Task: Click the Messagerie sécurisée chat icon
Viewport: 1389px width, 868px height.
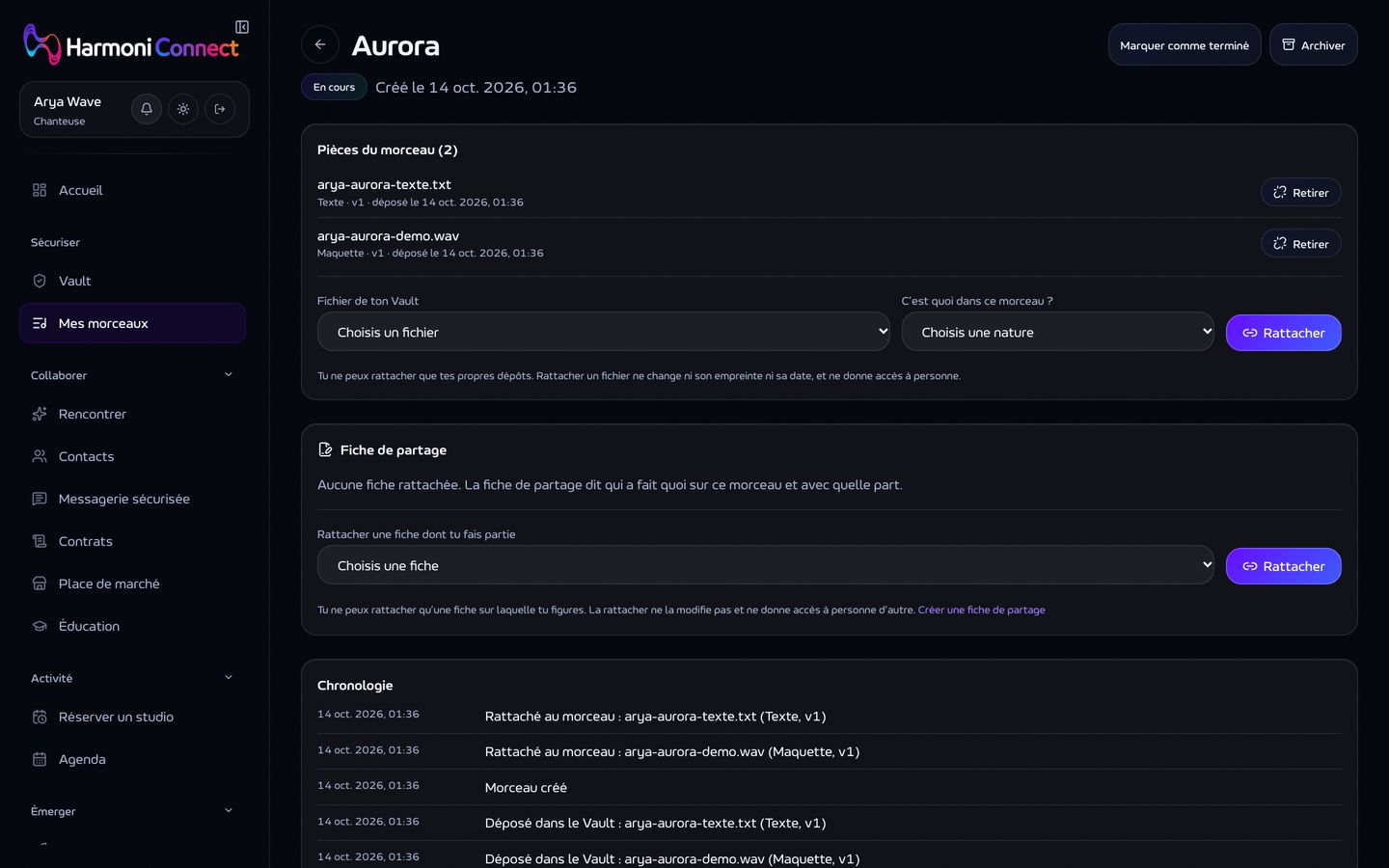Action: pyautogui.click(x=40, y=499)
